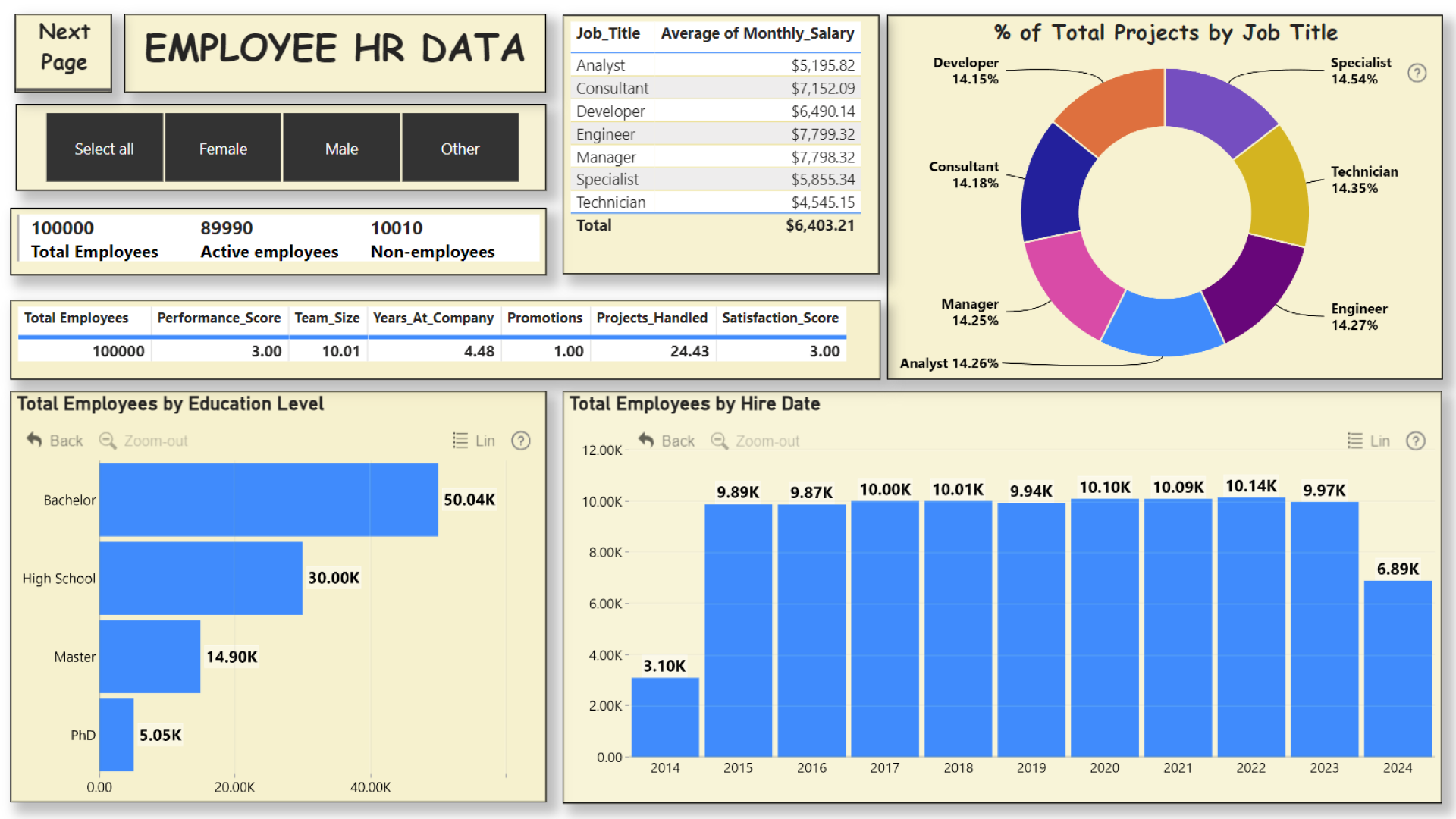Select the Developer row in salary table
Image resolution: width=1456 pixels, height=819 pixels.
pos(716,111)
